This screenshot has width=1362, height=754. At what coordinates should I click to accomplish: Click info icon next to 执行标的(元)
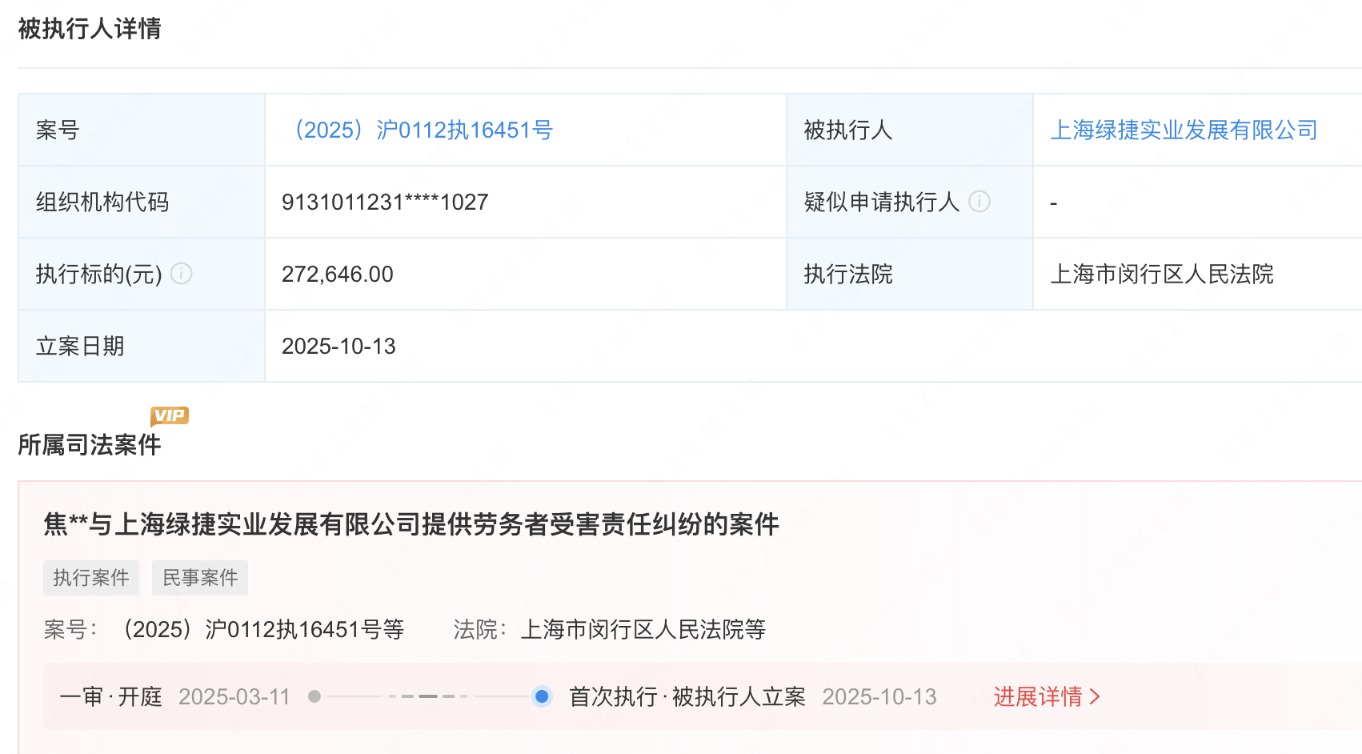tap(181, 274)
